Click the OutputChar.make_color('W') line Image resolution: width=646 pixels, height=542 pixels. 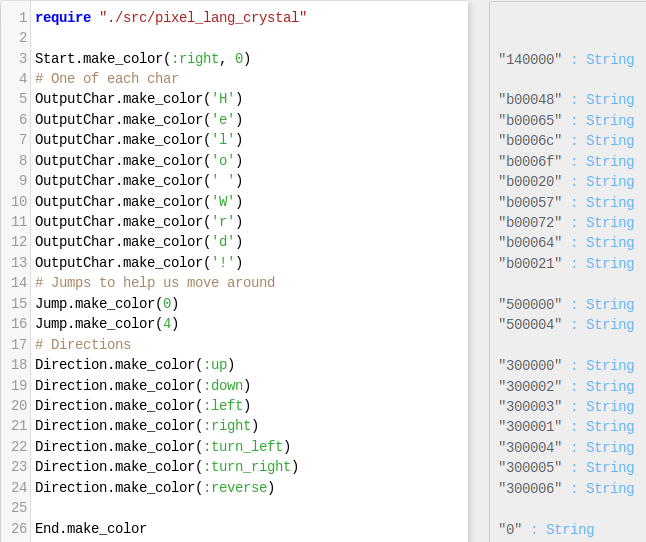tap(138, 201)
